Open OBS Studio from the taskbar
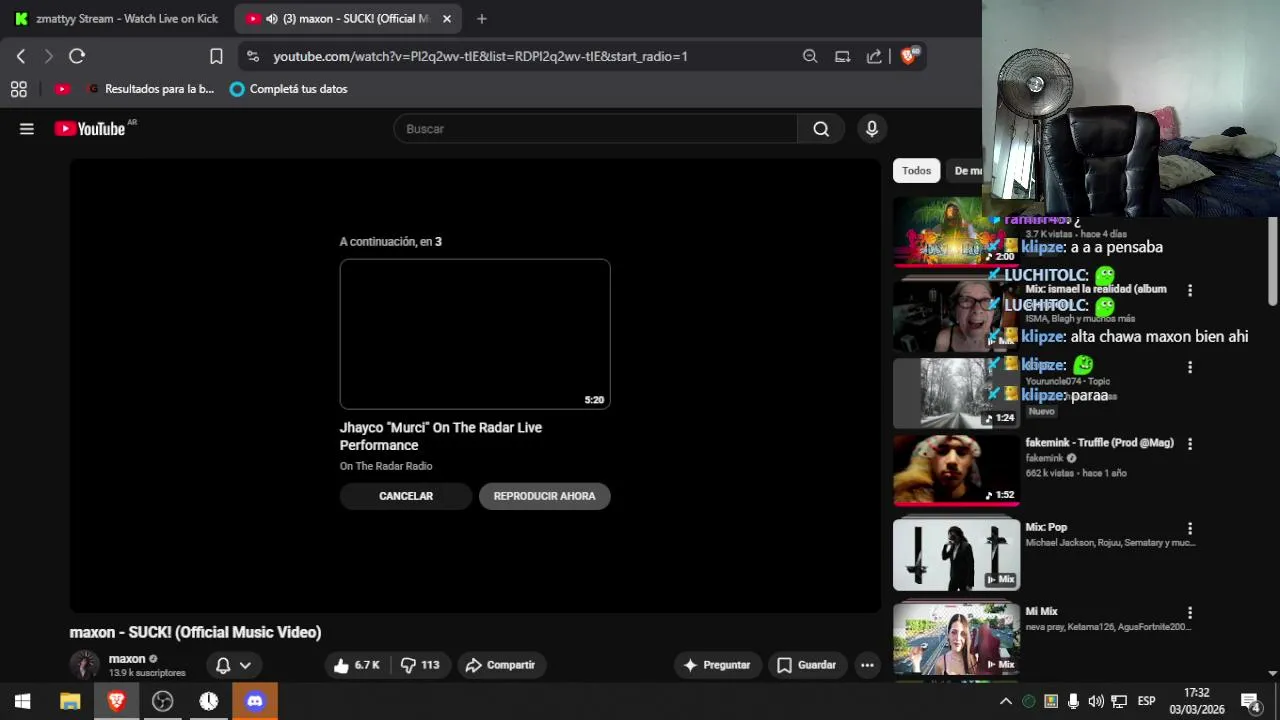1280x720 pixels. tap(162, 701)
